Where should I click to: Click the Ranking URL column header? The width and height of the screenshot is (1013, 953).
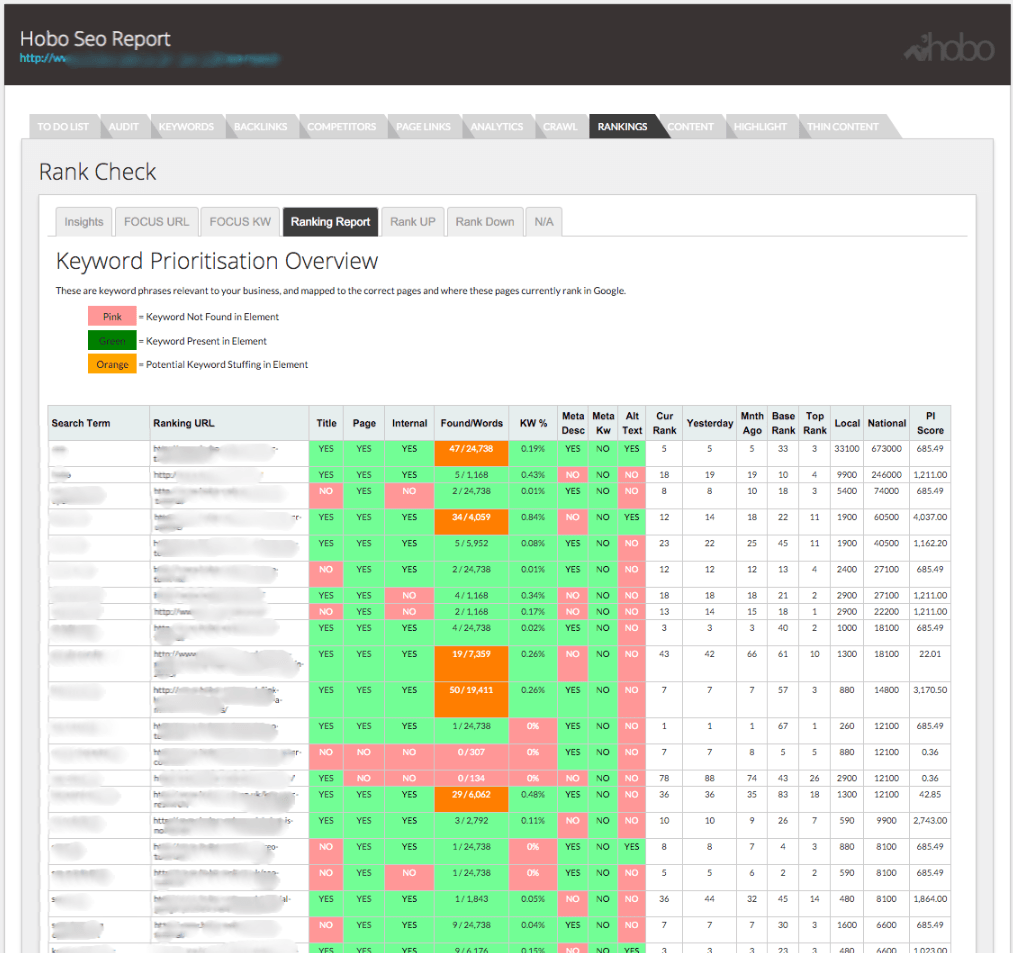[x=229, y=423]
